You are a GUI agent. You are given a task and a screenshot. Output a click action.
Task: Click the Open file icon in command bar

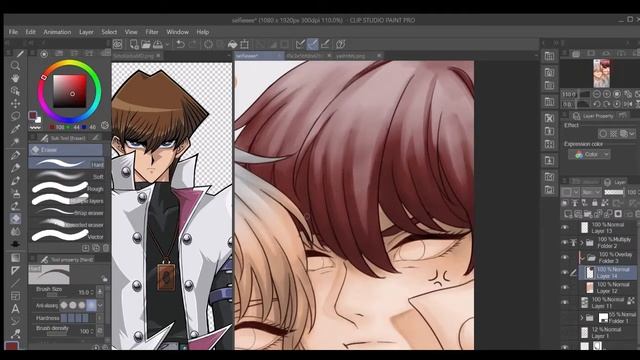[146, 44]
